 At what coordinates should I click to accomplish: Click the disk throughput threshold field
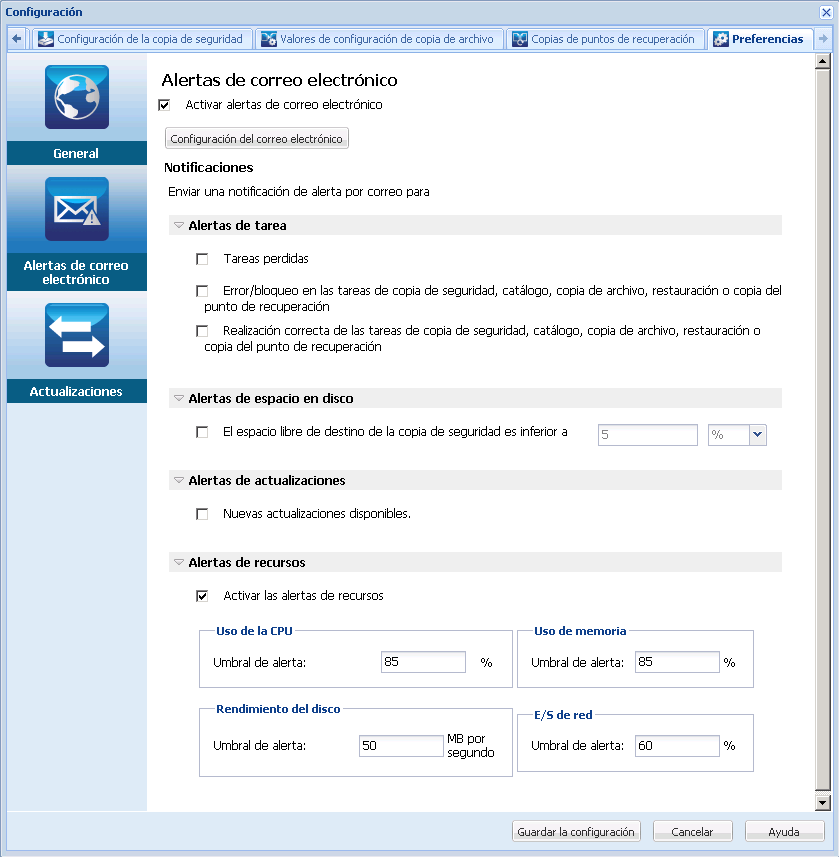coord(401,746)
